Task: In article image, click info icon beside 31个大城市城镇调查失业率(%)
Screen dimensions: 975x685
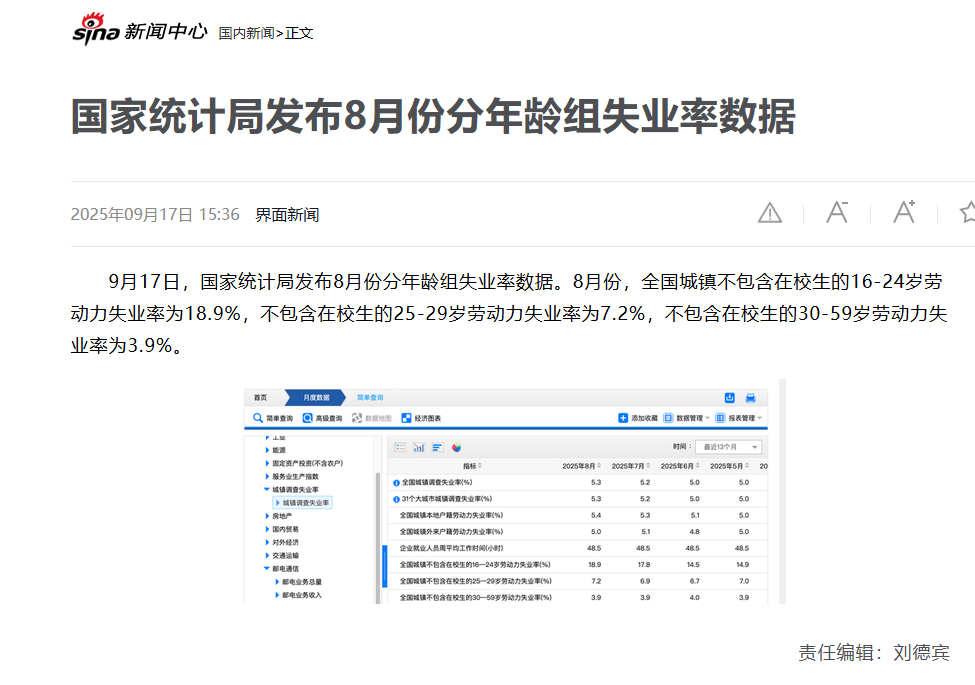Action: pos(396,499)
